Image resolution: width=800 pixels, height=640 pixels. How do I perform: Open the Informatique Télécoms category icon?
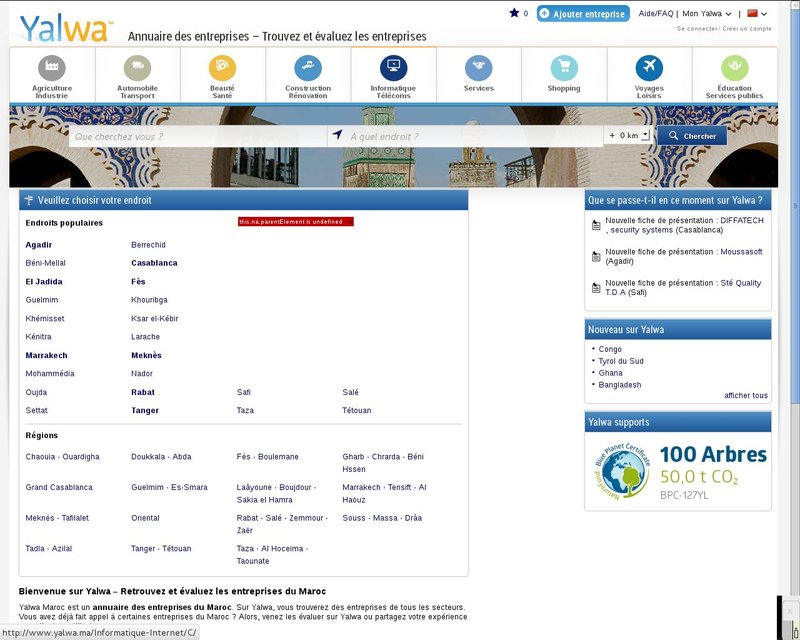[x=393, y=67]
